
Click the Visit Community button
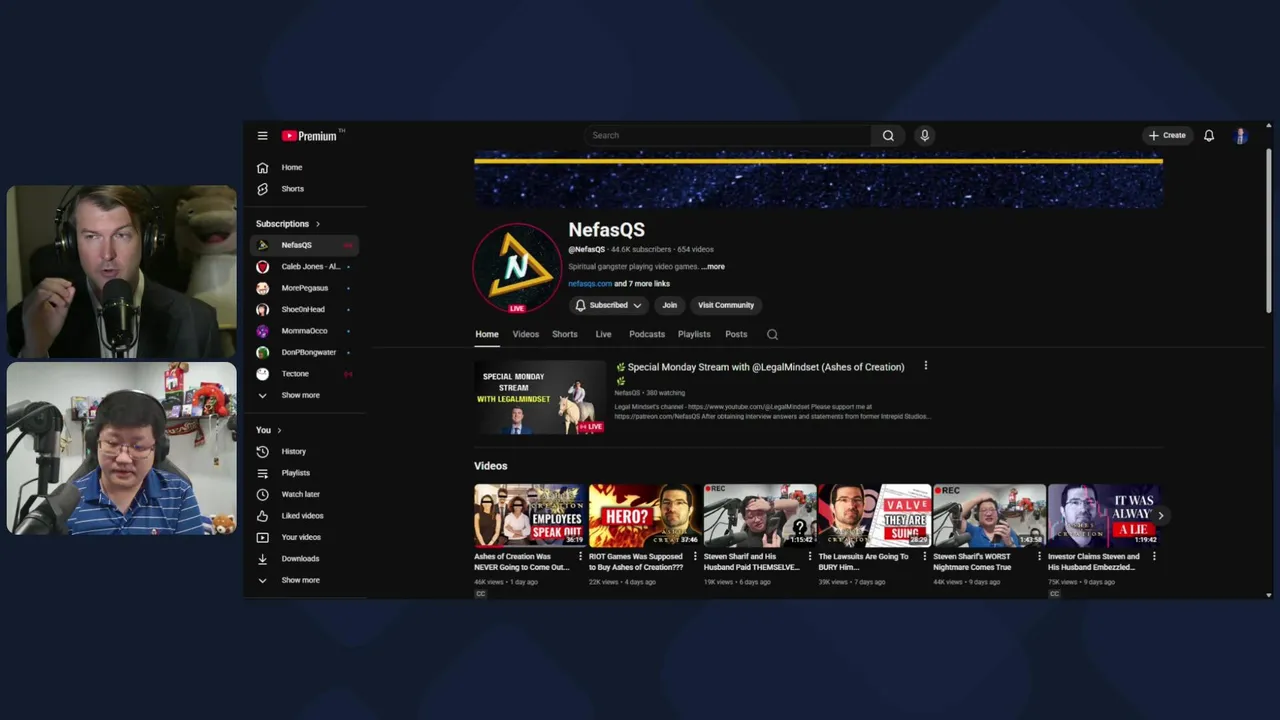point(726,305)
